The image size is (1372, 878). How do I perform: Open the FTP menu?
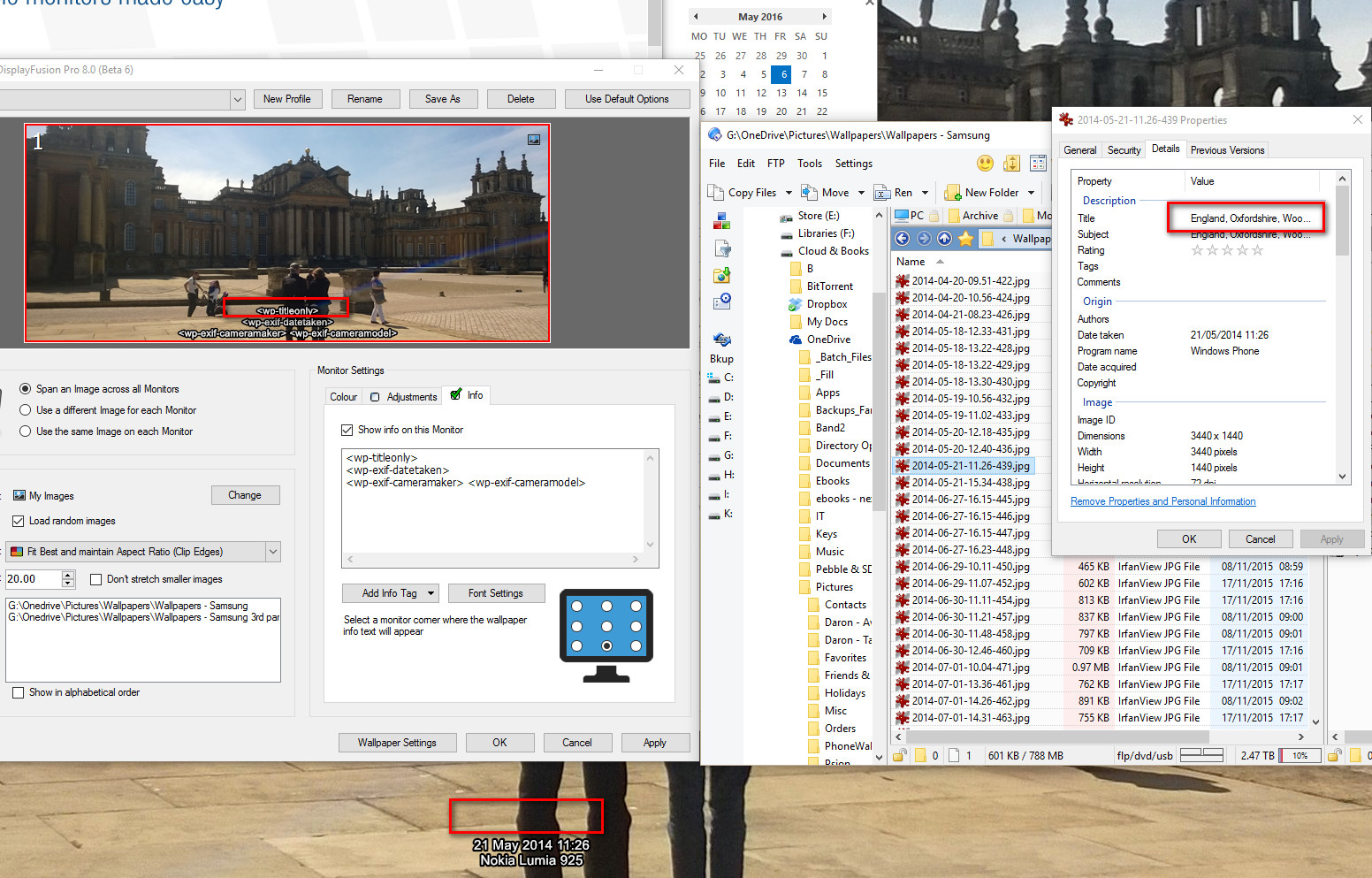775,164
